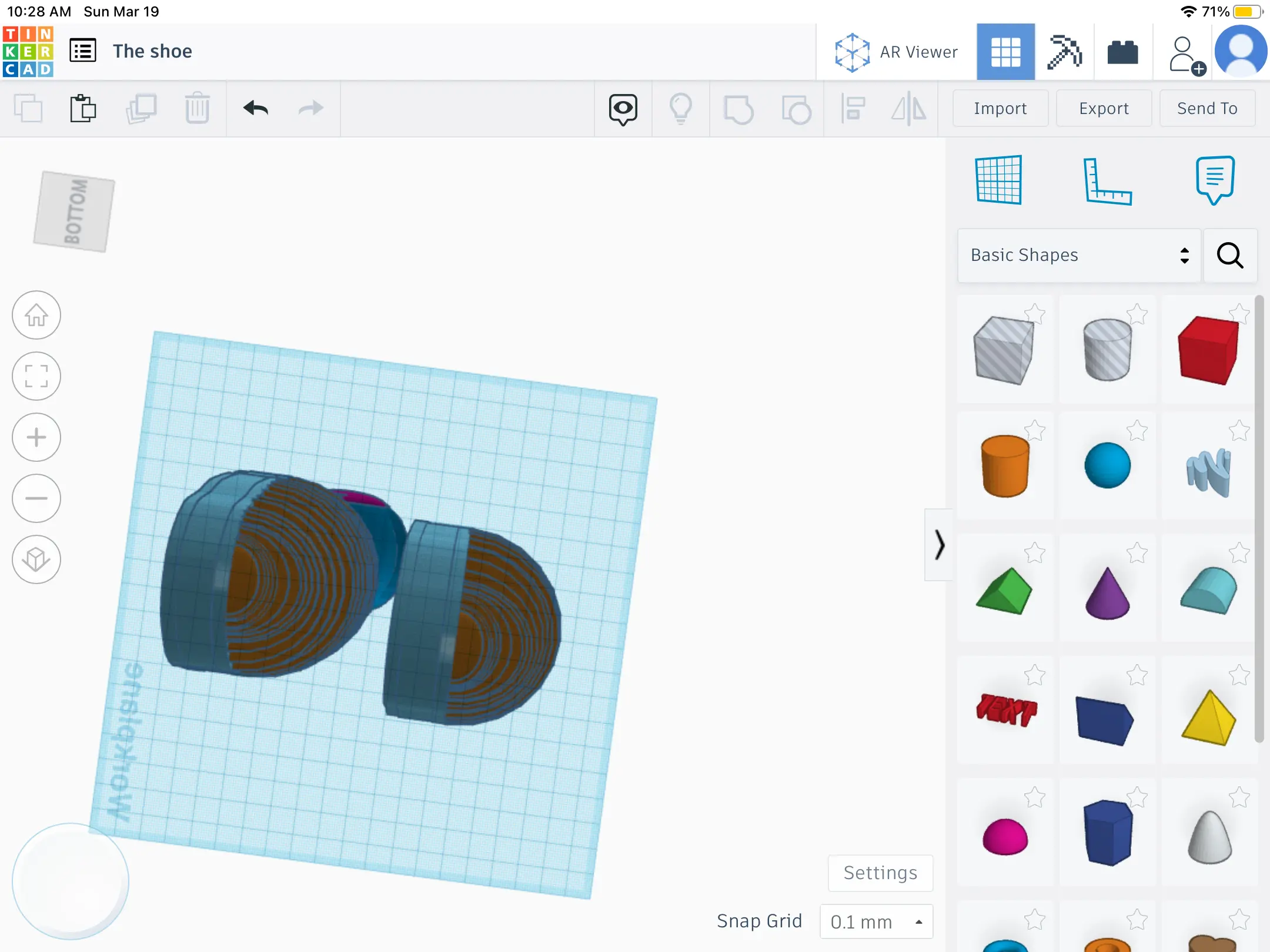Viewport: 1270px width, 952px height.
Task: Click the Home view button
Action: pos(36,315)
